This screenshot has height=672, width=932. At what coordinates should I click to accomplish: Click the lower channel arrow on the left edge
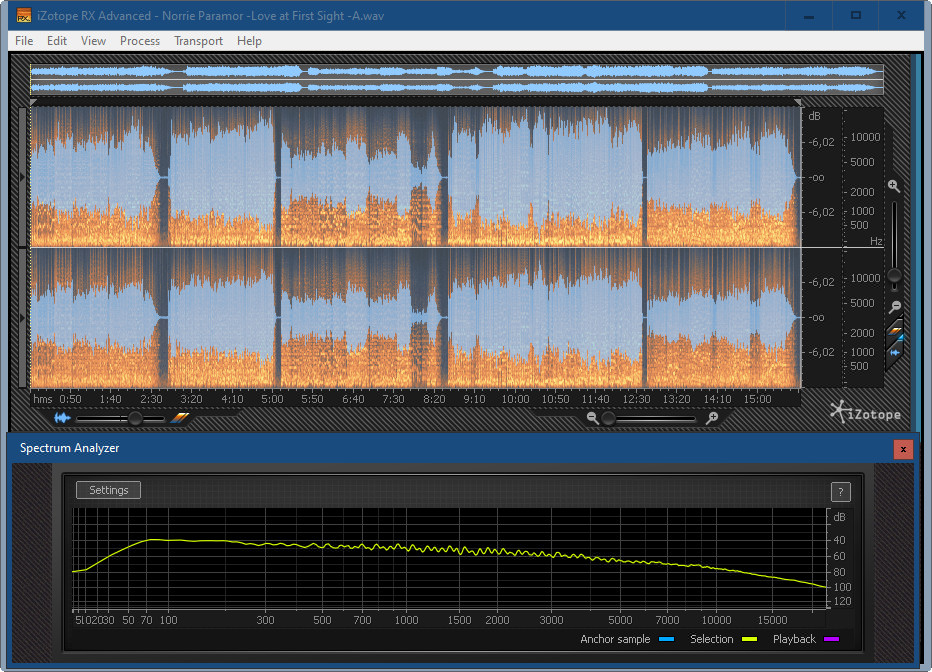pos(23,317)
